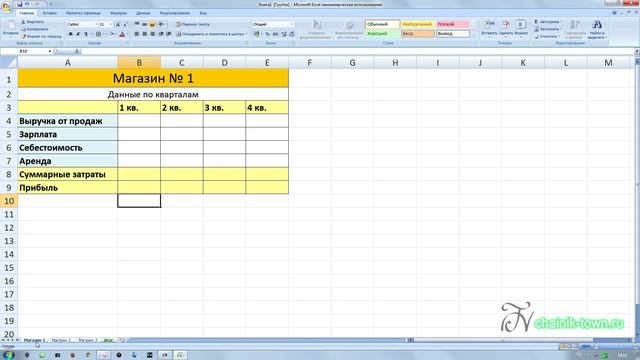Expand the cell styles gallery
This screenshot has height=360, width=640.
tap(473, 36)
